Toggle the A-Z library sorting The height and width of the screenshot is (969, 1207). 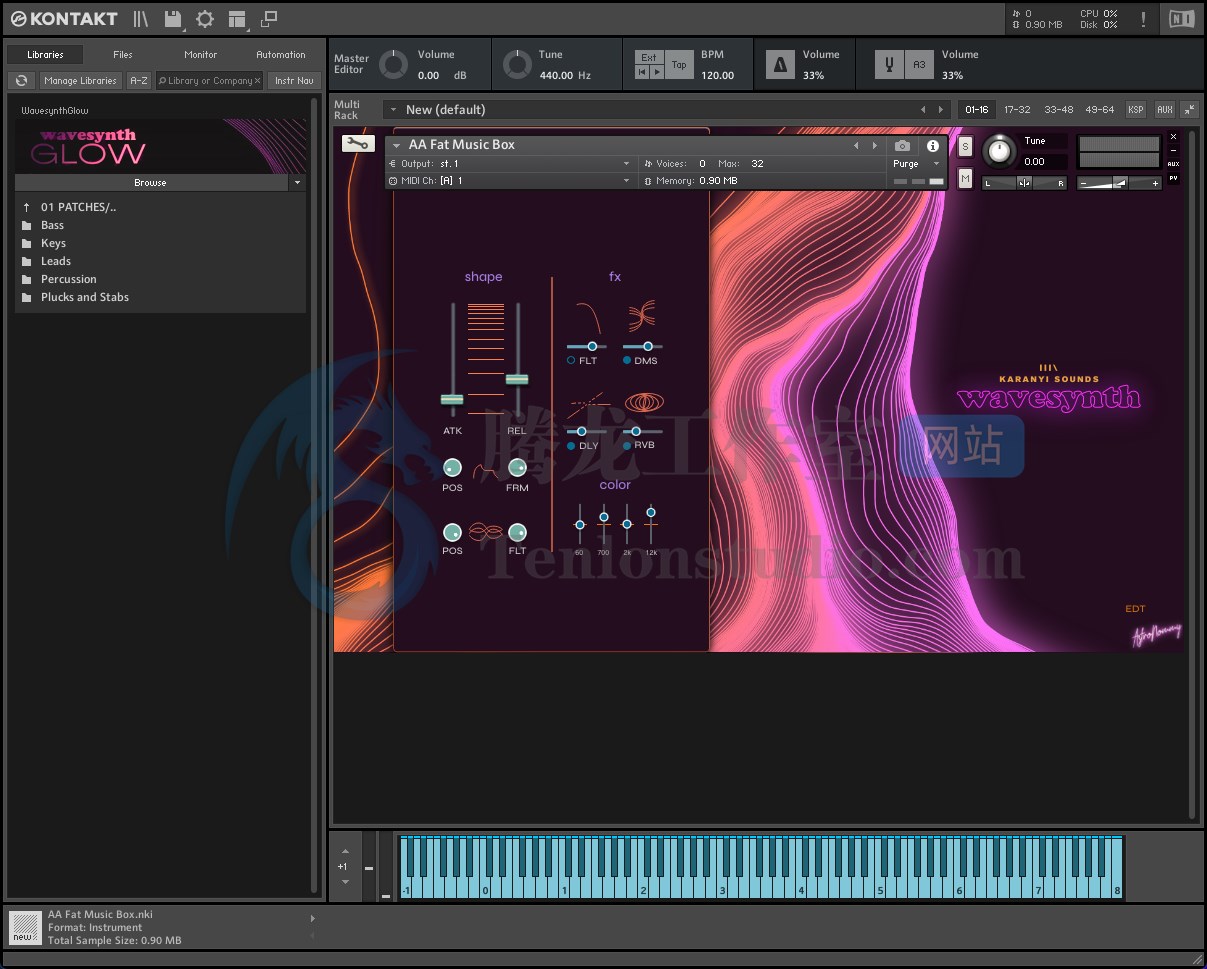click(x=139, y=81)
